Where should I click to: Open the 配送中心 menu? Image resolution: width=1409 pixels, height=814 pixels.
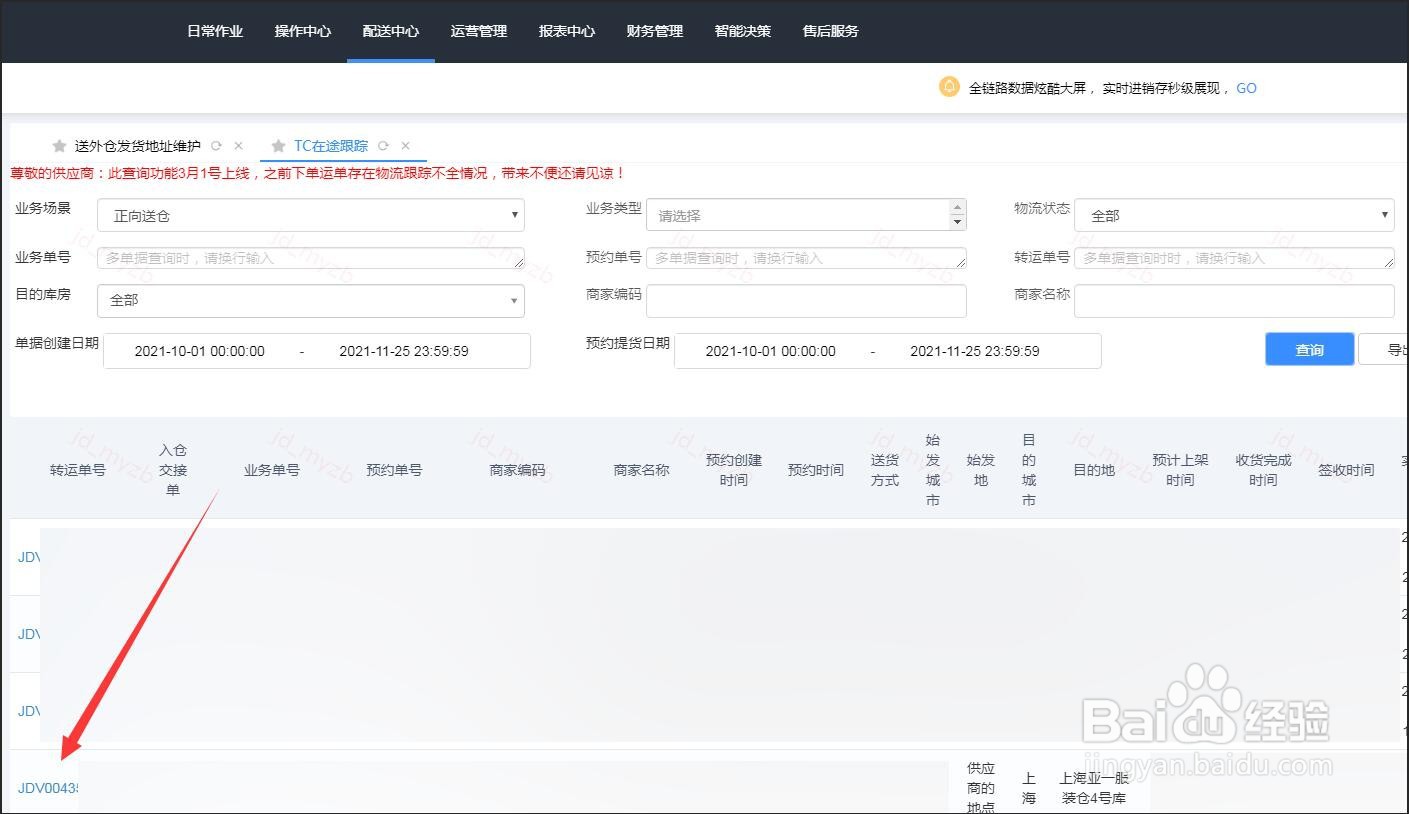click(390, 31)
